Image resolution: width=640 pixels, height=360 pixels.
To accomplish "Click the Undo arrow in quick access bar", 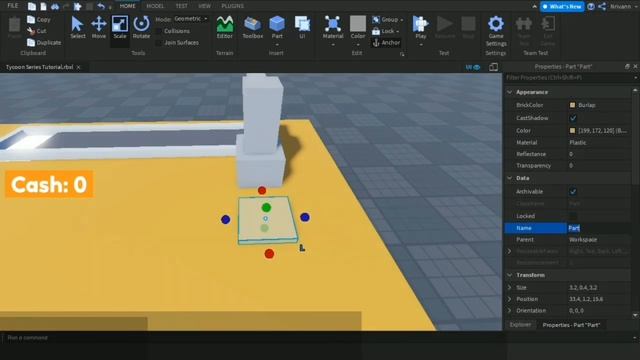I will (x=101, y=6).
